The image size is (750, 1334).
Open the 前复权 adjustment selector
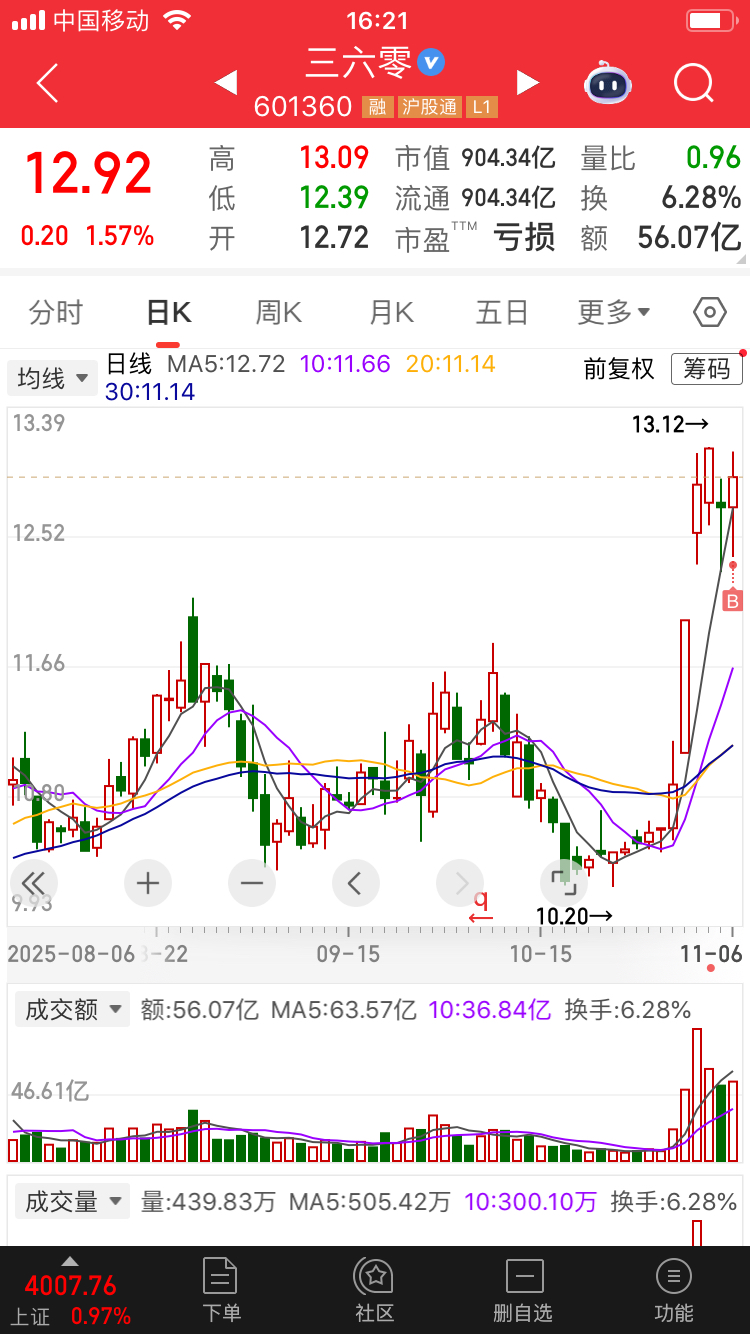pyautogui.click(x=619, y=369)
